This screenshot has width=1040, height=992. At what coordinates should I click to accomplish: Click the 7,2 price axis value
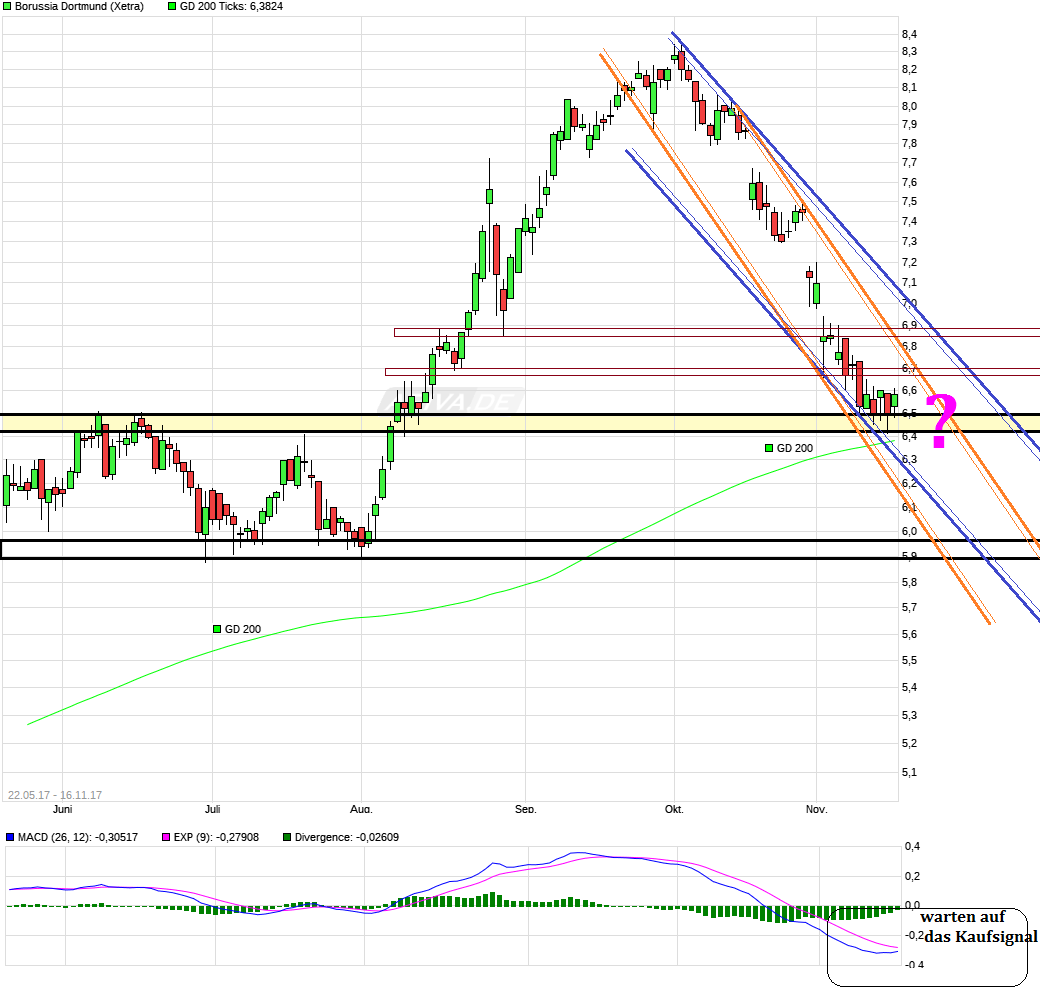click(909, 263)
